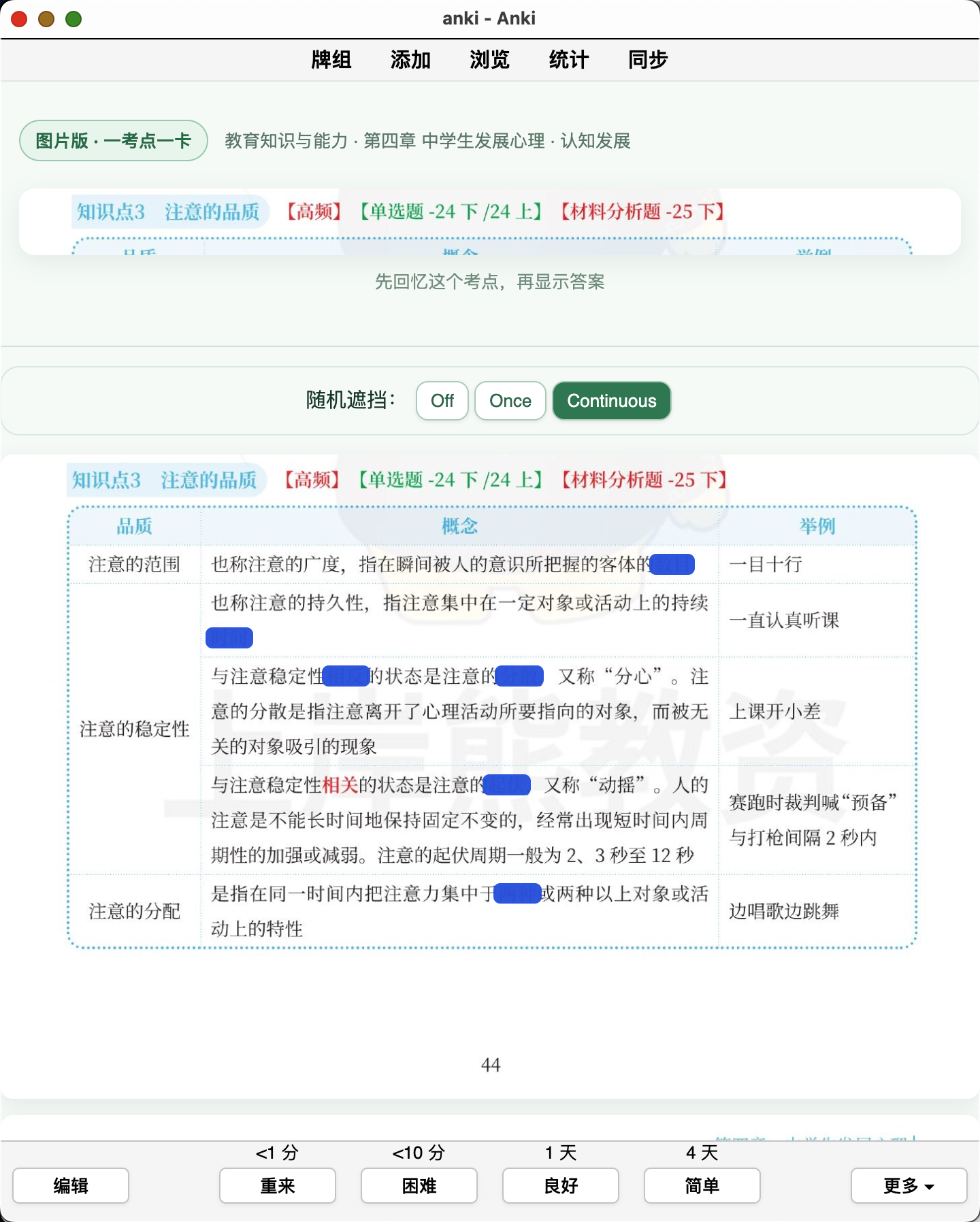The width and height of the screenshot is (980, 1222).
Task: Click the 一直认真听课 example
Action: click(784, 620)
